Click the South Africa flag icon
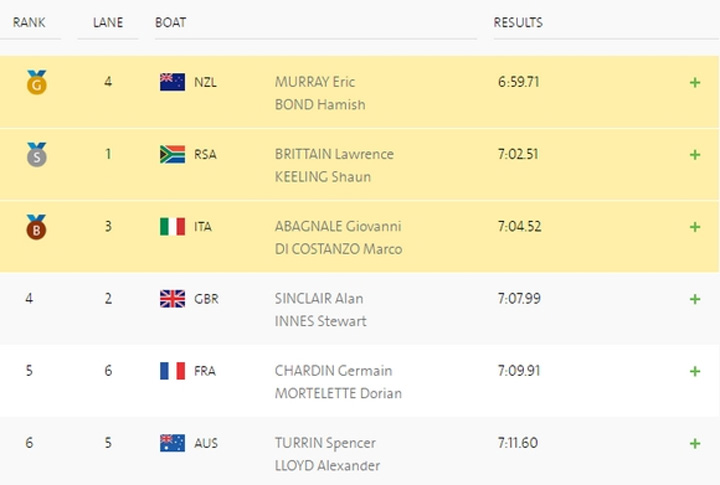Image resolution: width=720 pixels, height=485 pixels. 172,154
